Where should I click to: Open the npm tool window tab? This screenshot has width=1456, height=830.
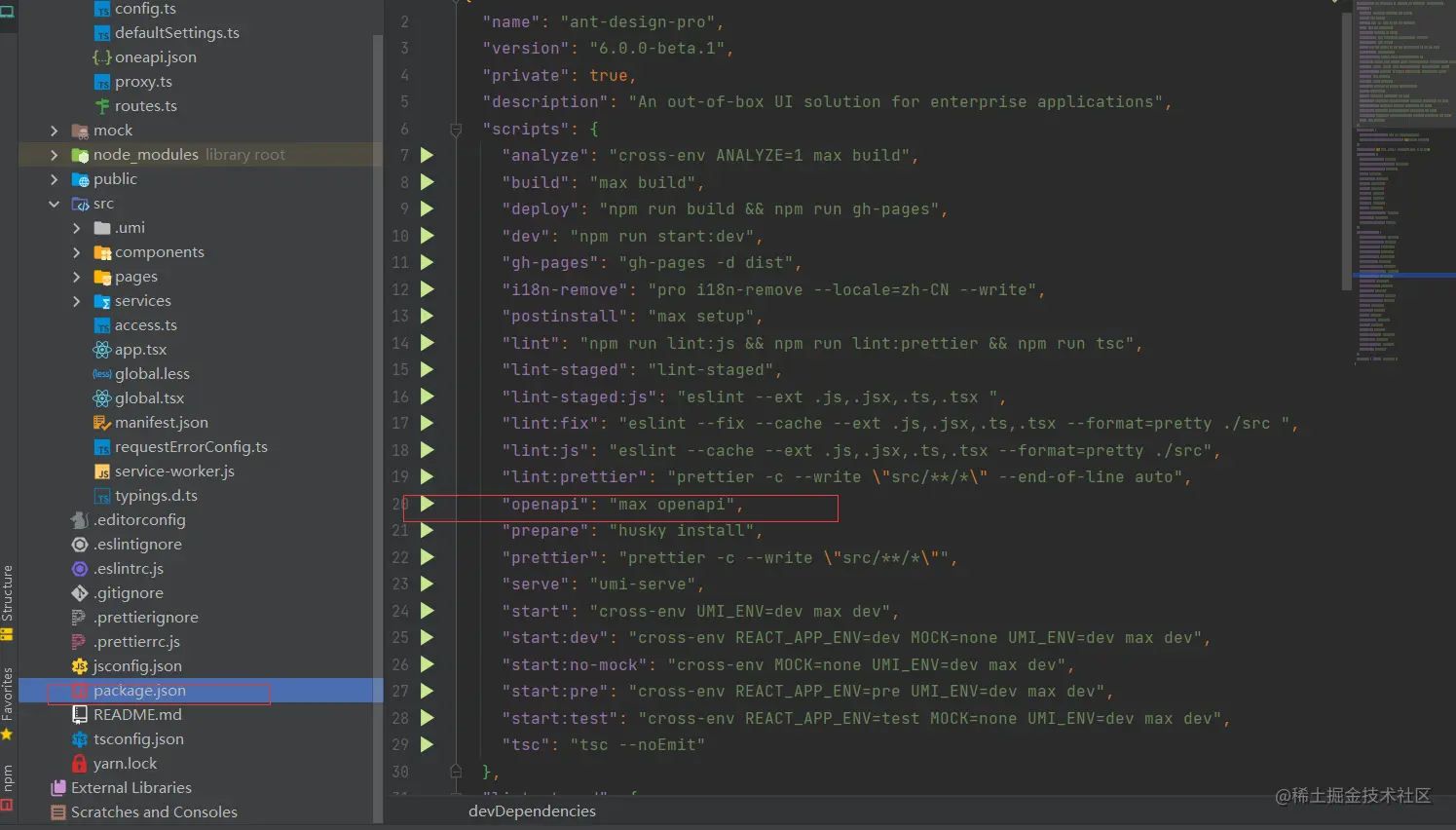7,788
